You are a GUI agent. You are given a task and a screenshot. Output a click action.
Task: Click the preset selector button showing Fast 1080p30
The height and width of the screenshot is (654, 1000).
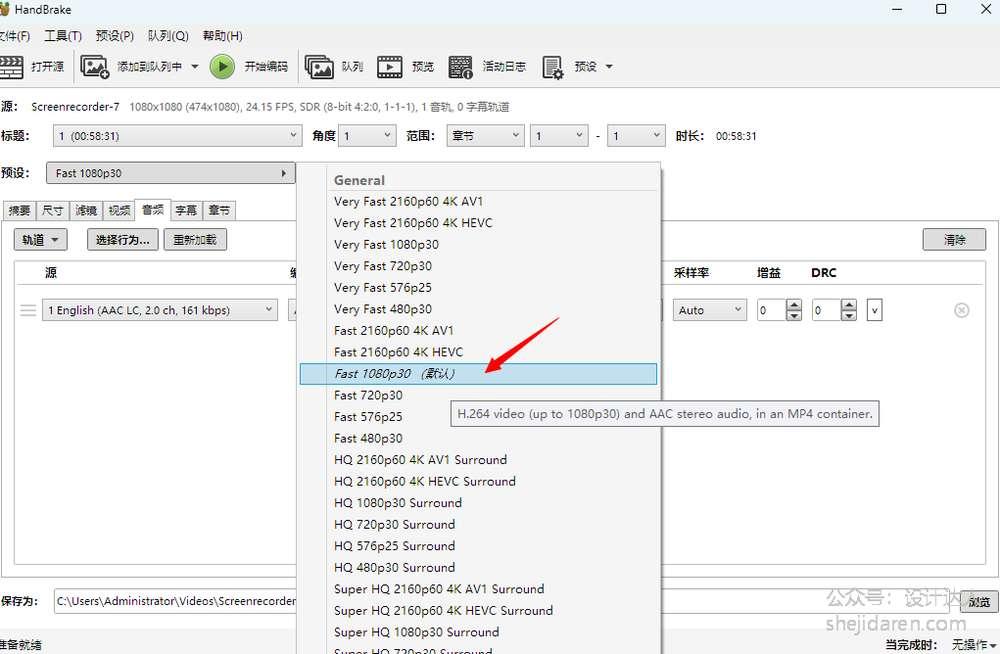click(x=170, y=173)
